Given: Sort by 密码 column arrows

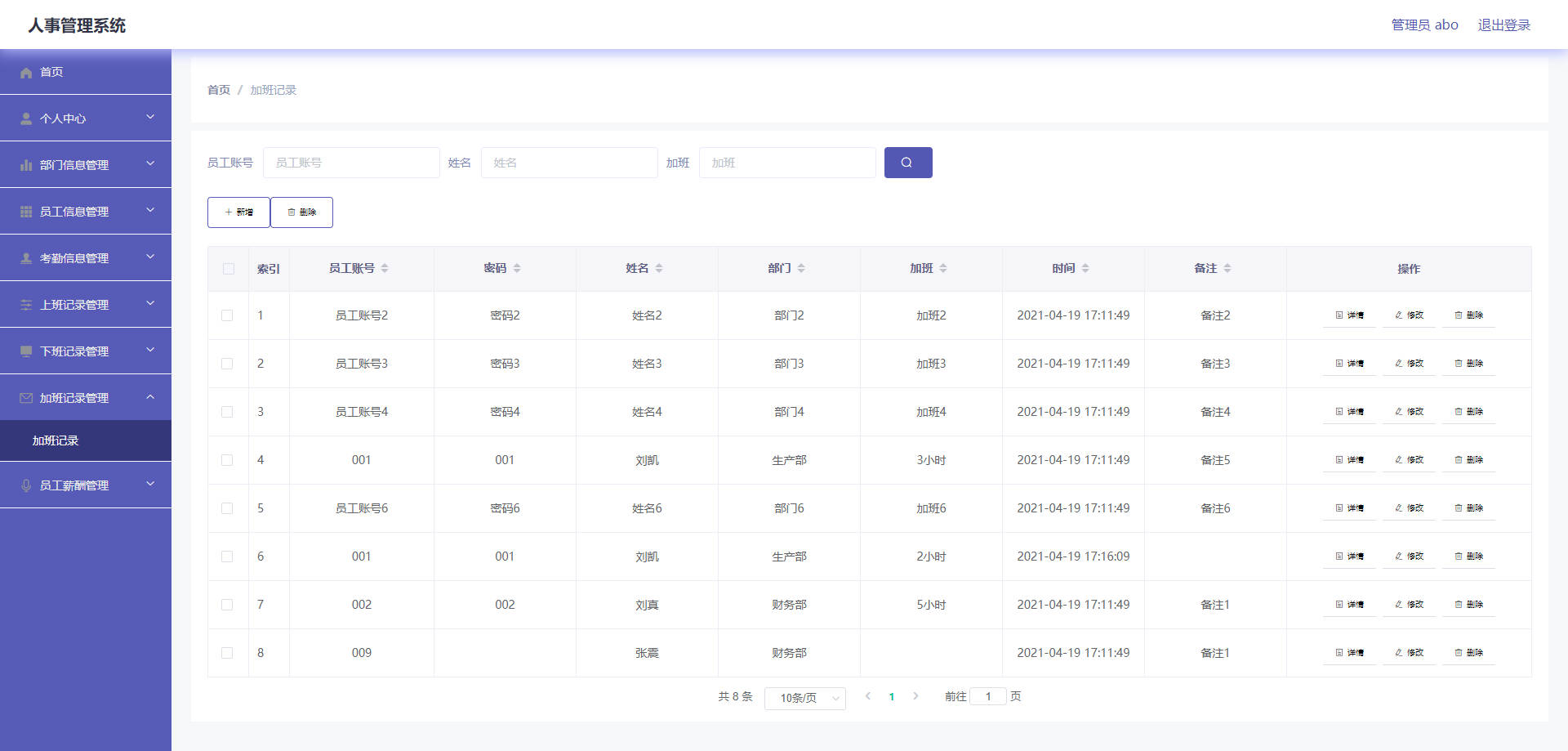Looking at the screenshot, I should (x=517, y=268).
